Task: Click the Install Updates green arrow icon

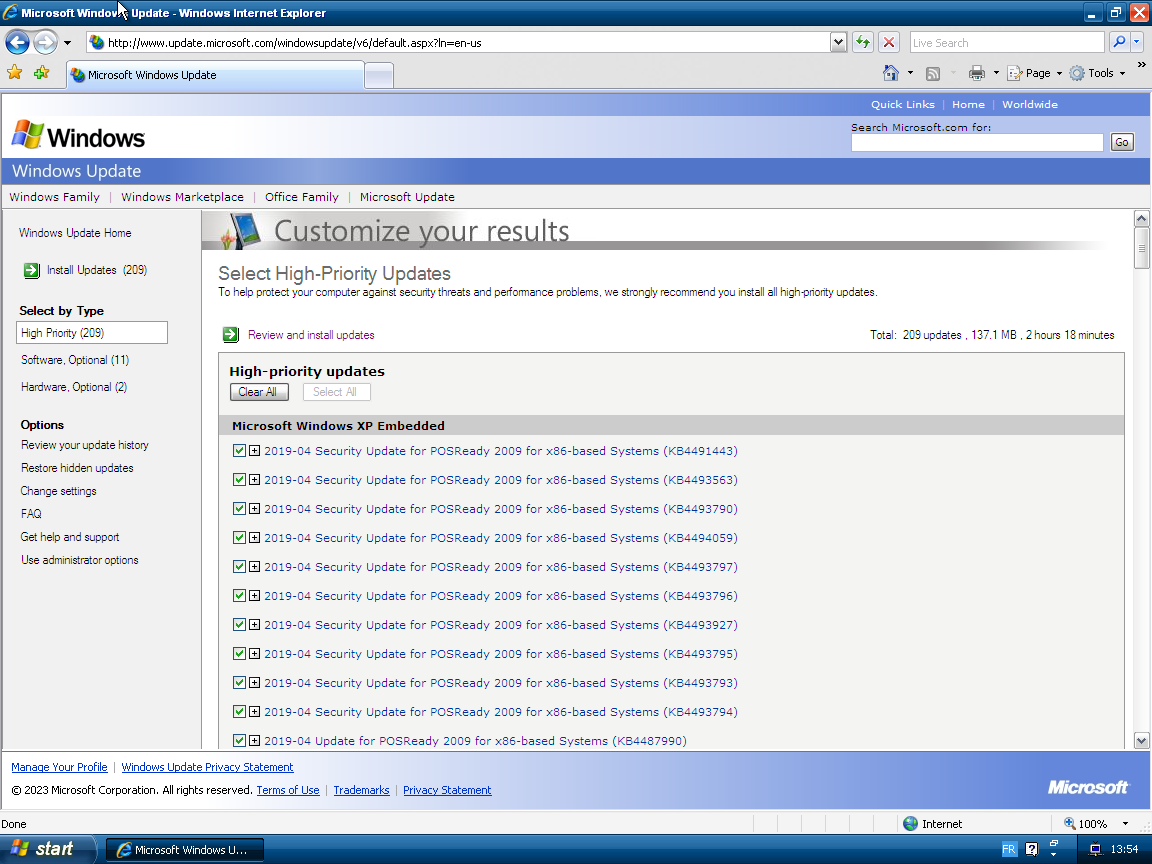Action: coord(32,270)
